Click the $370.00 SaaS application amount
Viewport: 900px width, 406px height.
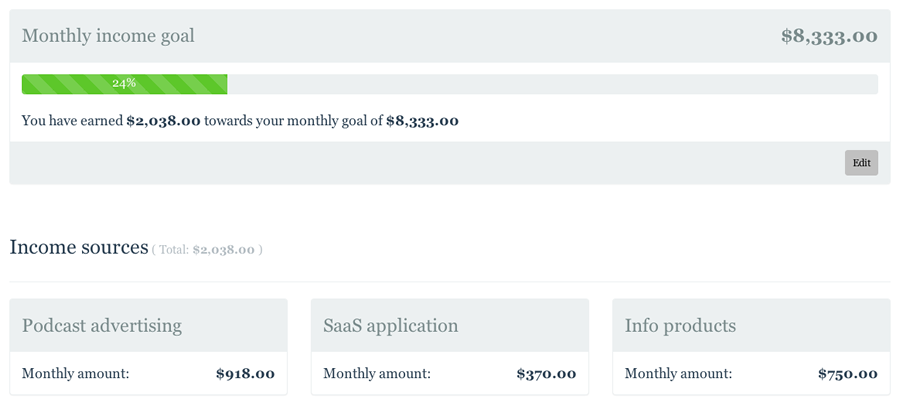click(x=546, y=374)
